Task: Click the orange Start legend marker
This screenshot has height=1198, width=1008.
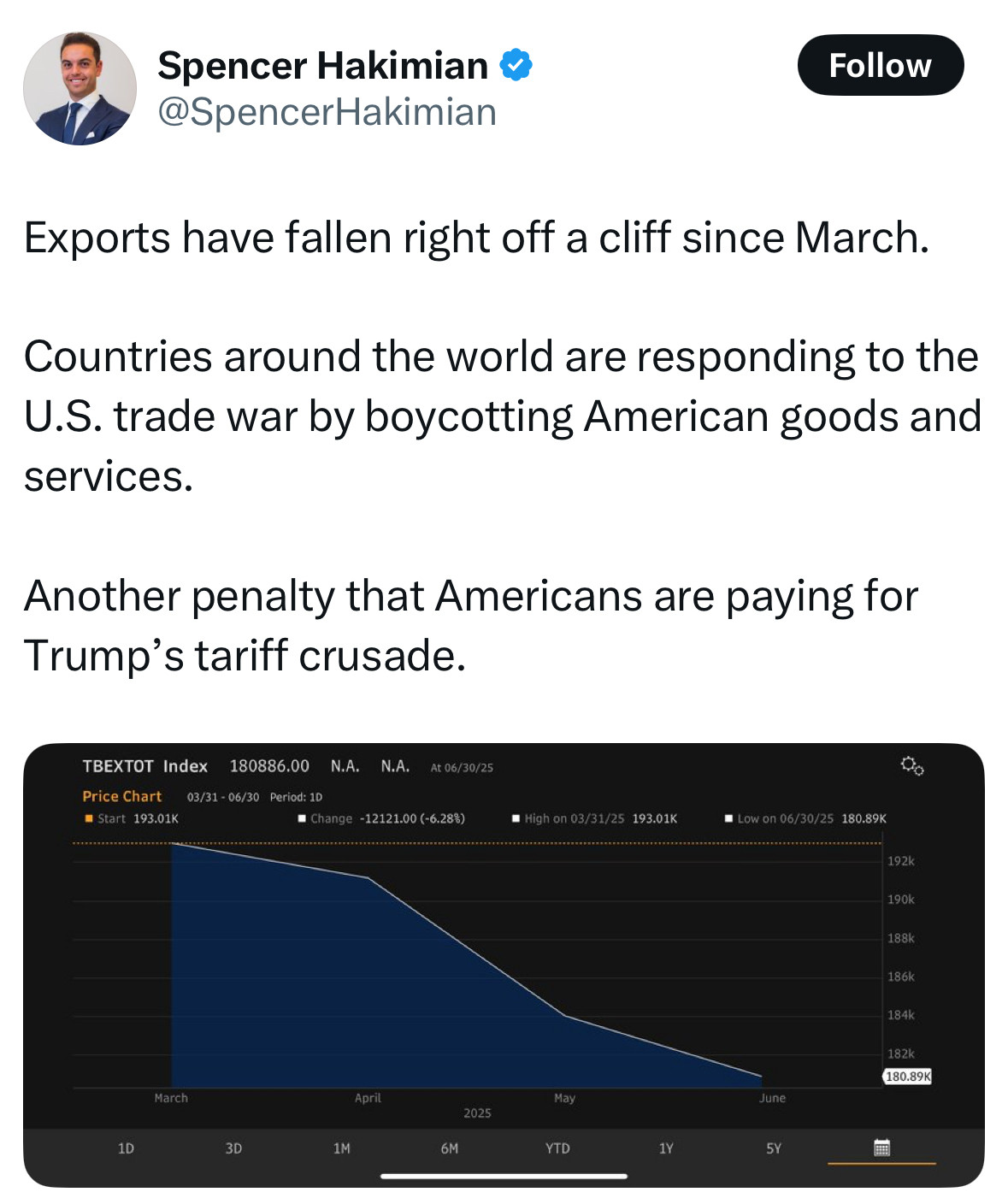Action: (x=89, y=818)
